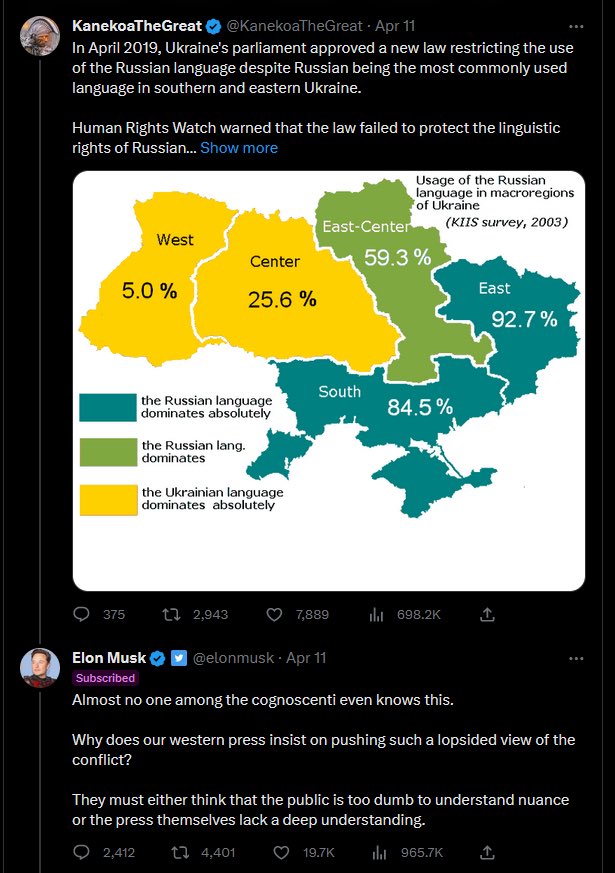Reply to KanekoaTheGreat's tweet
615x873 pixels.
click(83, 614)
